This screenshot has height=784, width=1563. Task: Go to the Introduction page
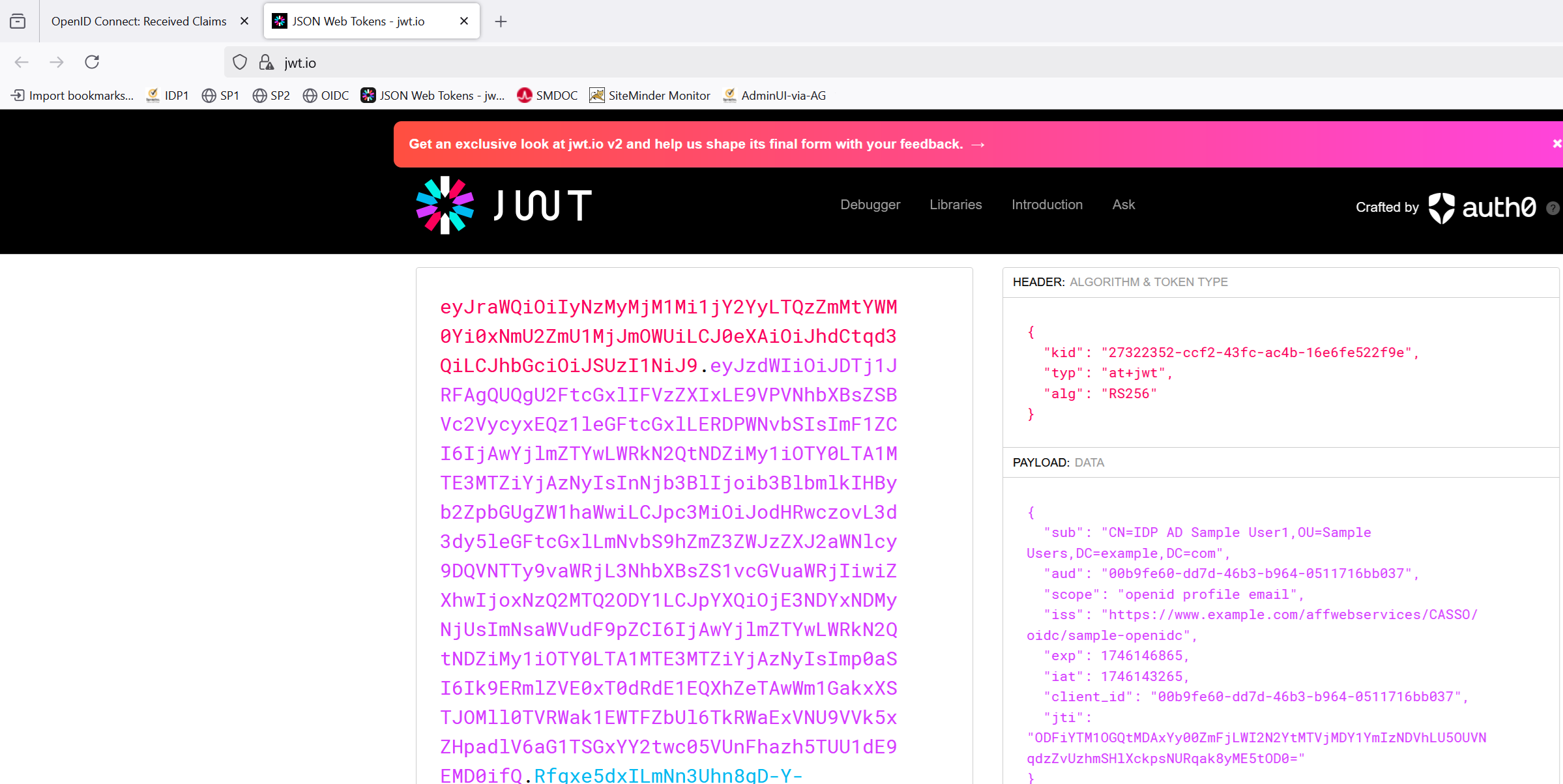tap(1047, 205)
